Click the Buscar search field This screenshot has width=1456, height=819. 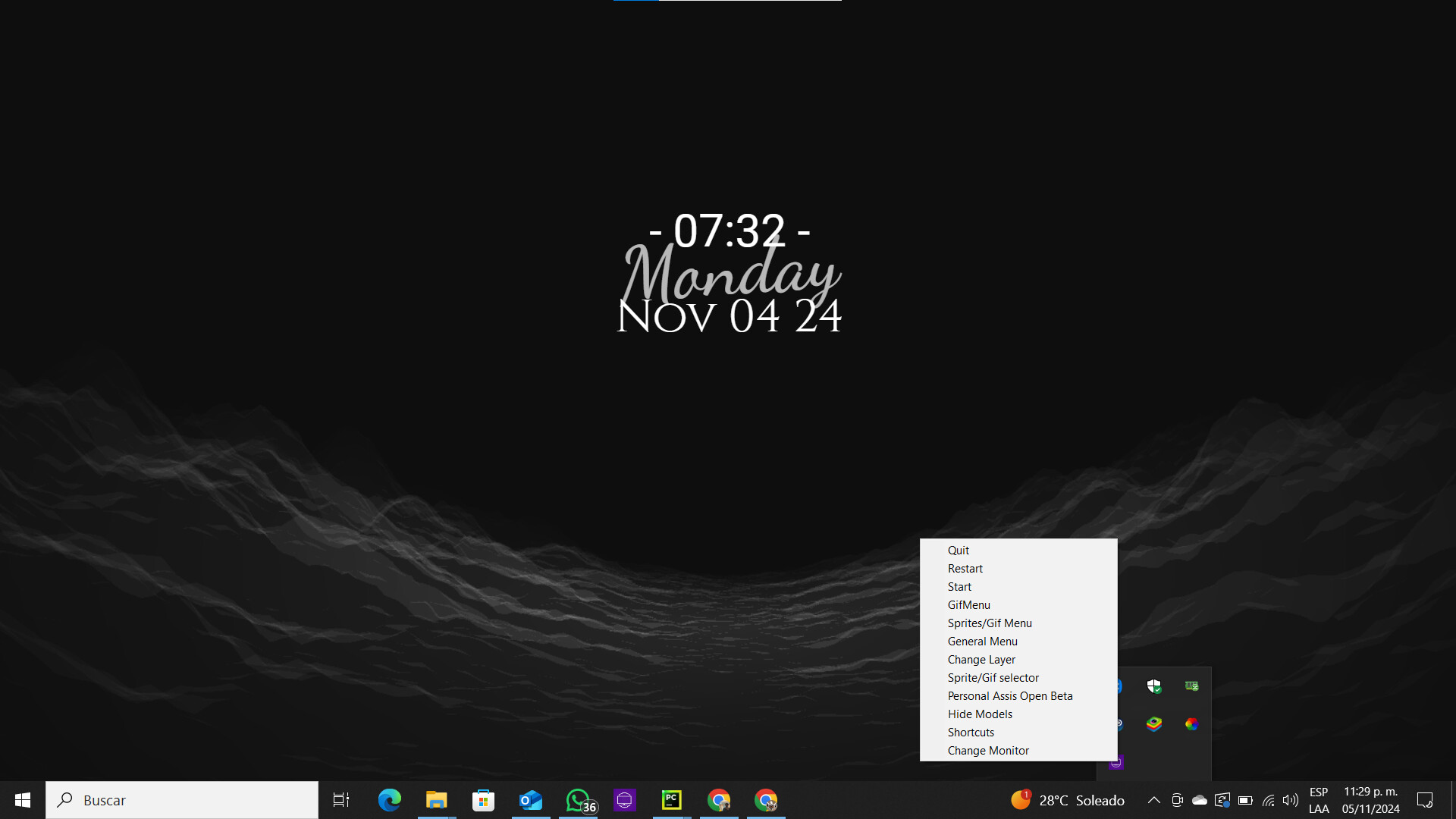coord(182,799)
